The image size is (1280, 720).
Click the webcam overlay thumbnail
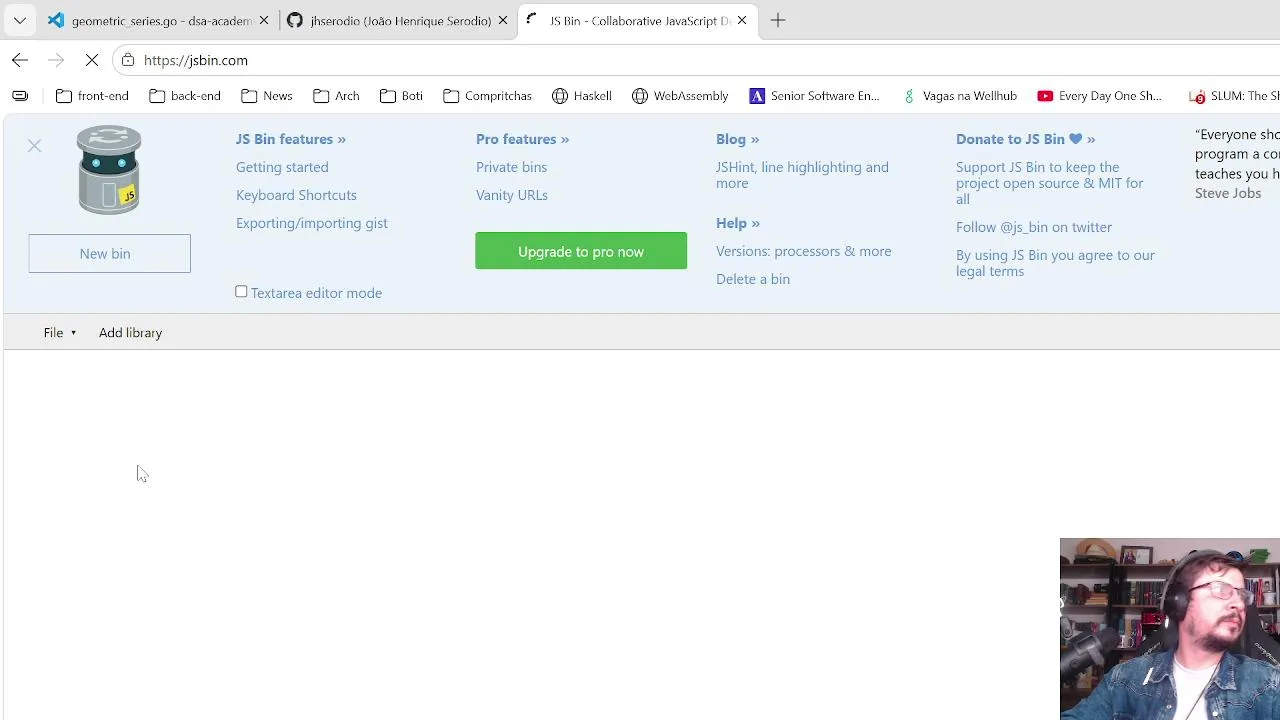1170,629
